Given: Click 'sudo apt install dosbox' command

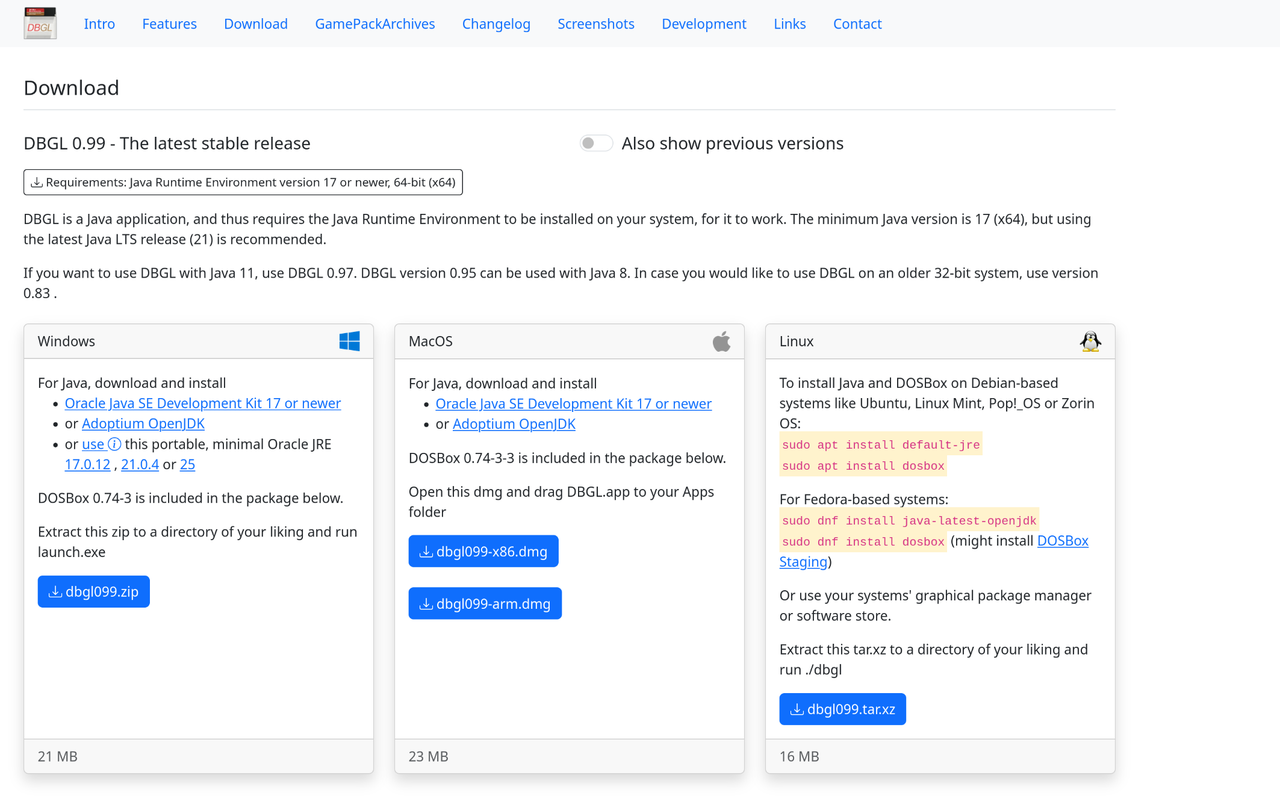Looking at the screenshot, I should point(863,466).
